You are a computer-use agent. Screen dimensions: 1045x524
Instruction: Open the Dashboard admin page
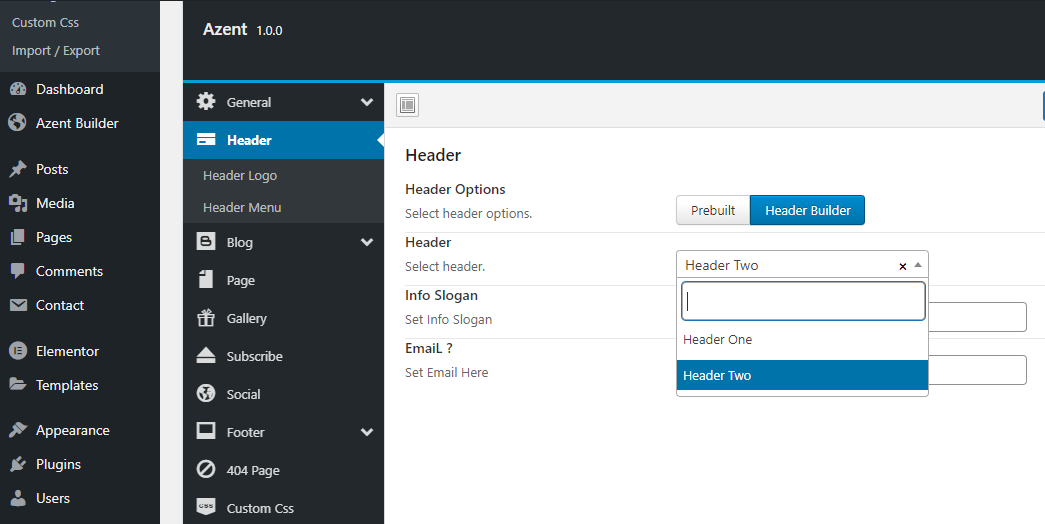(69, 89)
